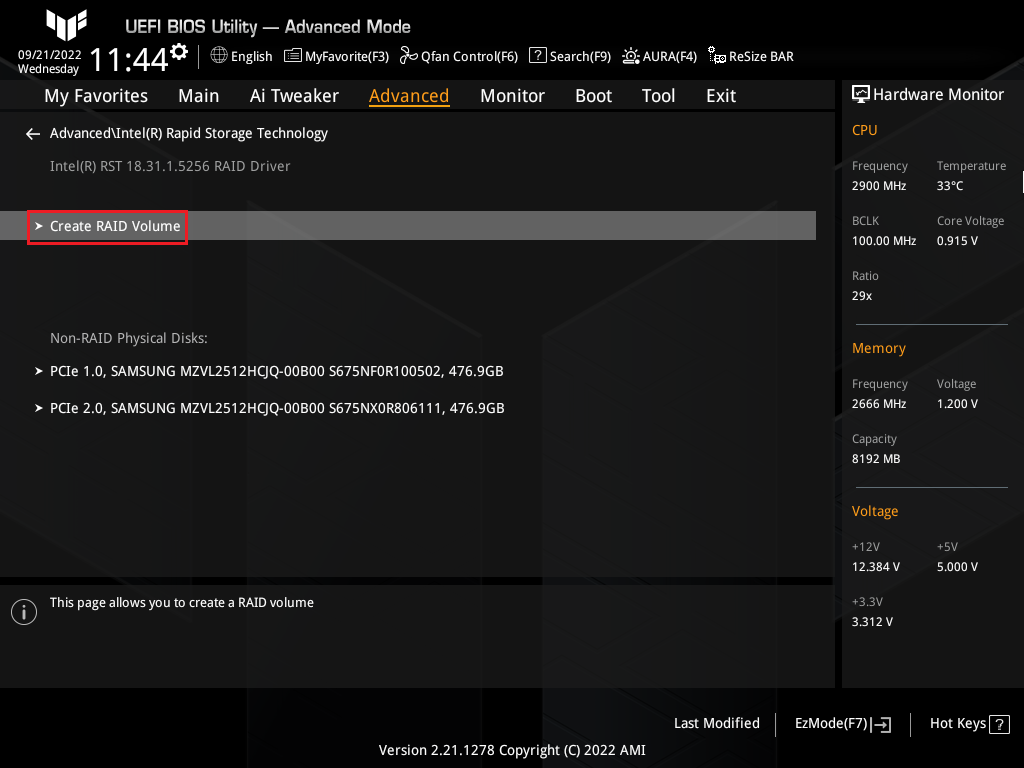Click the Memory frequency 2666 MHz value
1024x768 pixels.
click(878, 404)
